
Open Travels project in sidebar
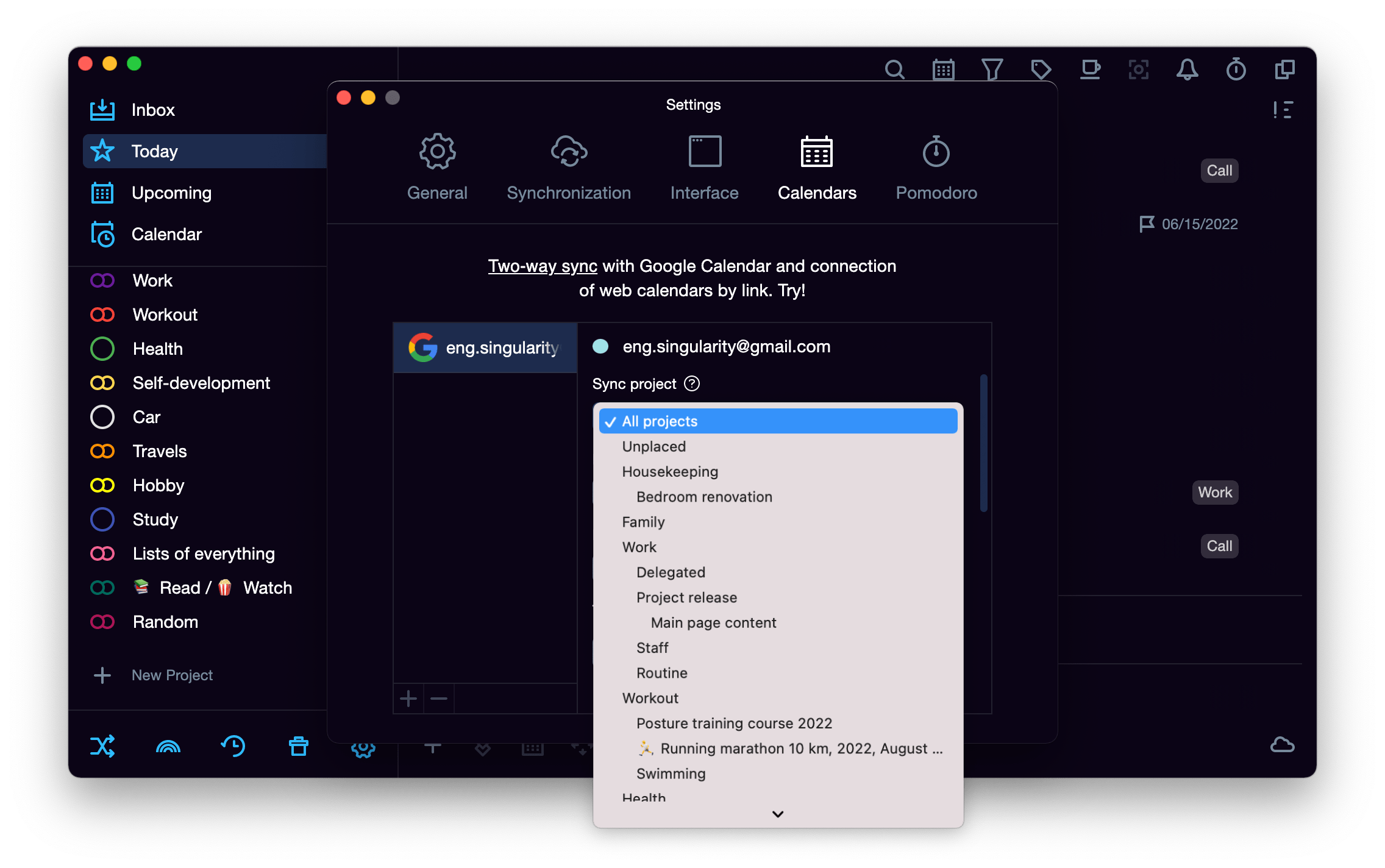click(204, 451)
